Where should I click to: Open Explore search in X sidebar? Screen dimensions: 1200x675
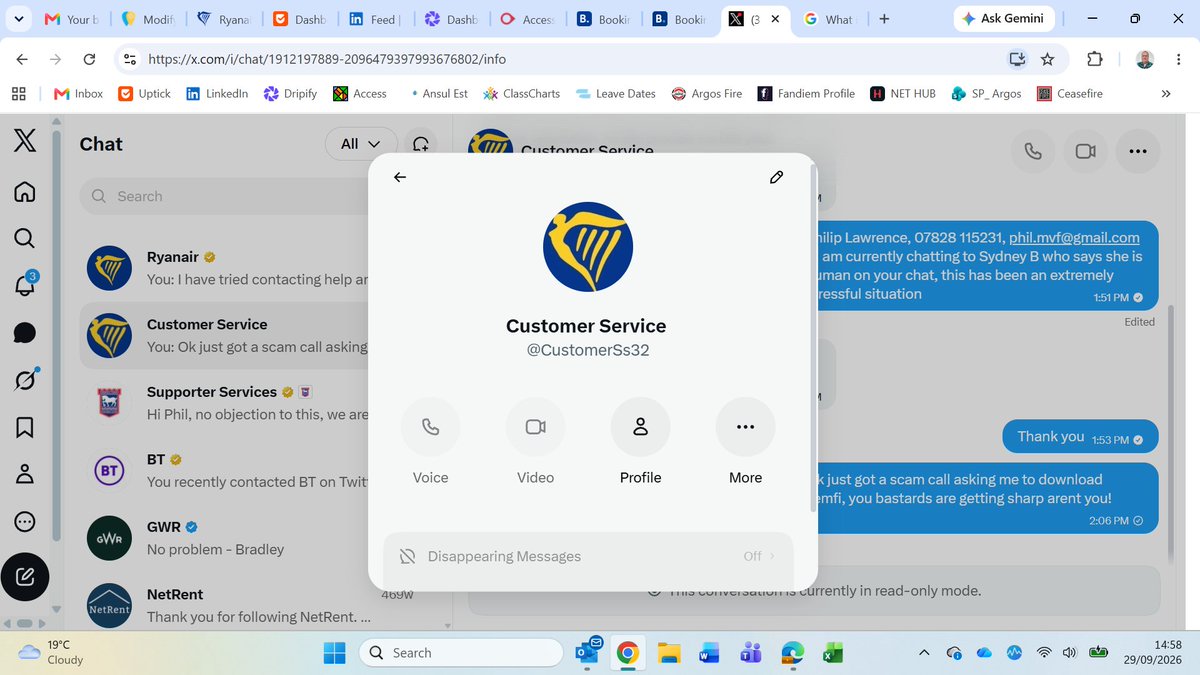click(x=25, y=238)
